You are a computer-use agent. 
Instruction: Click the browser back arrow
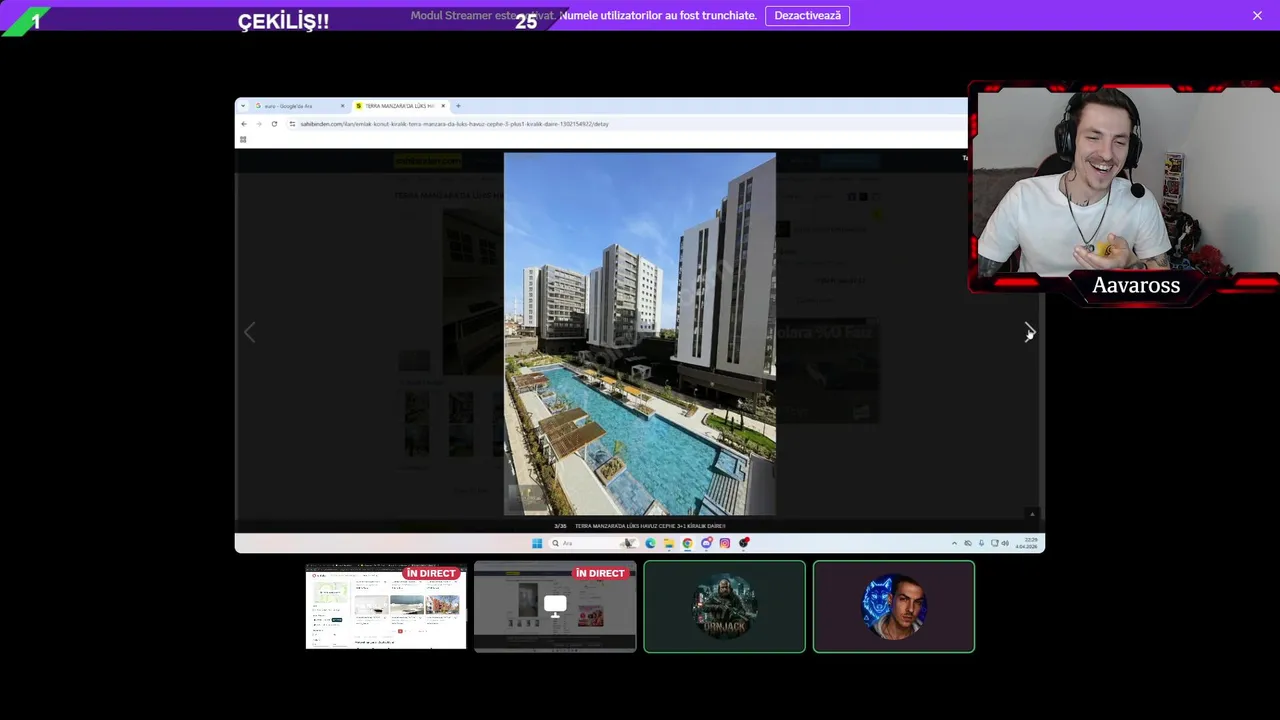[244, 124]
